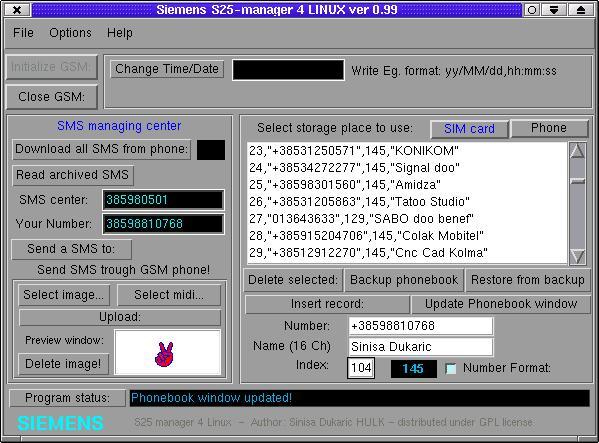Click the Change Time/Date button

tap(167, 69)
